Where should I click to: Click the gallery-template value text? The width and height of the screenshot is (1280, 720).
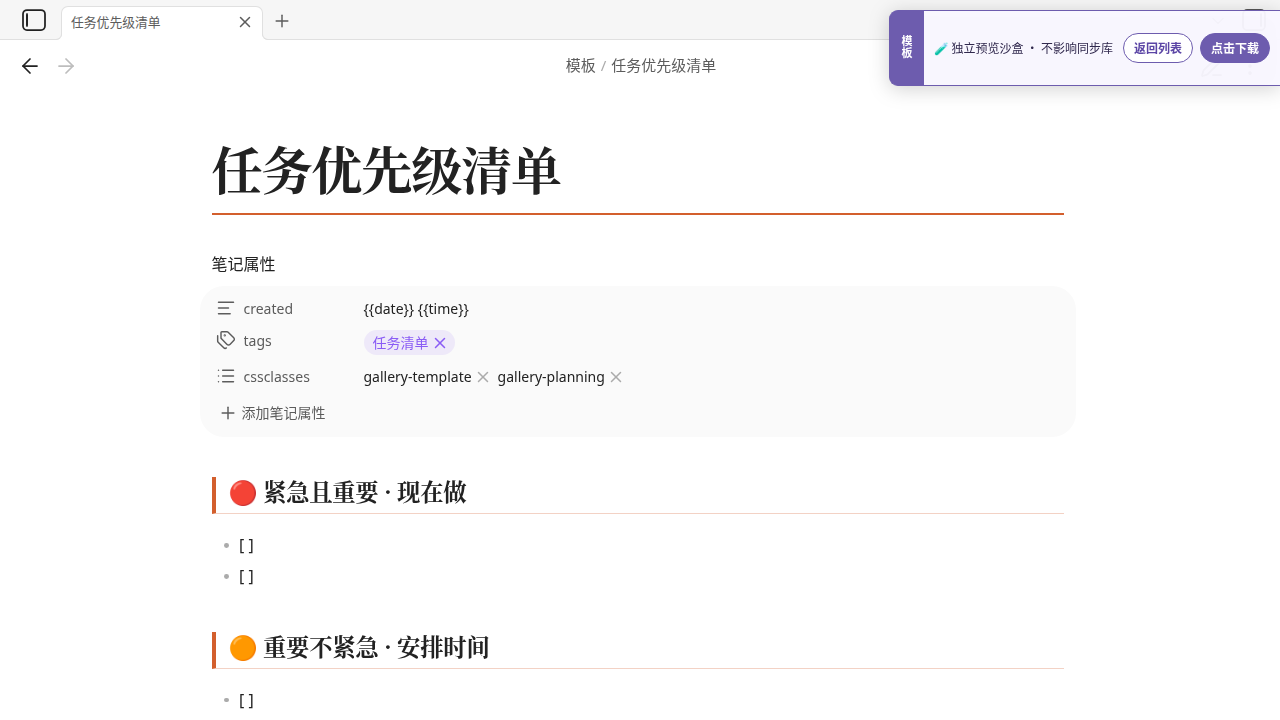tap(417, 377)
